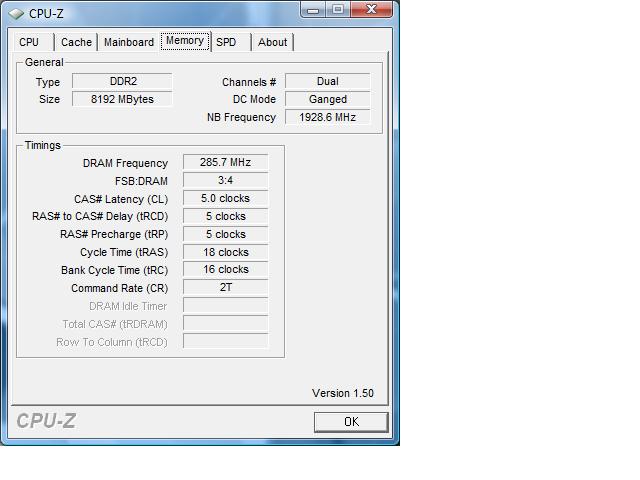Click the Size label in General
Screen dimensions: 640x480
point(49,99)
